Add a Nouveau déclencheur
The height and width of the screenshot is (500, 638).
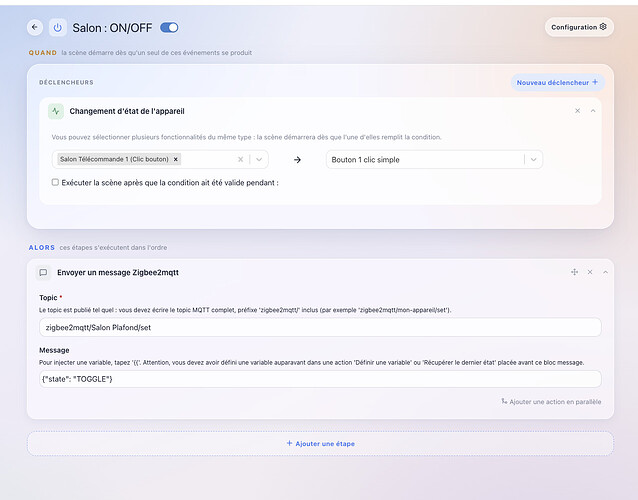[557, 83]
